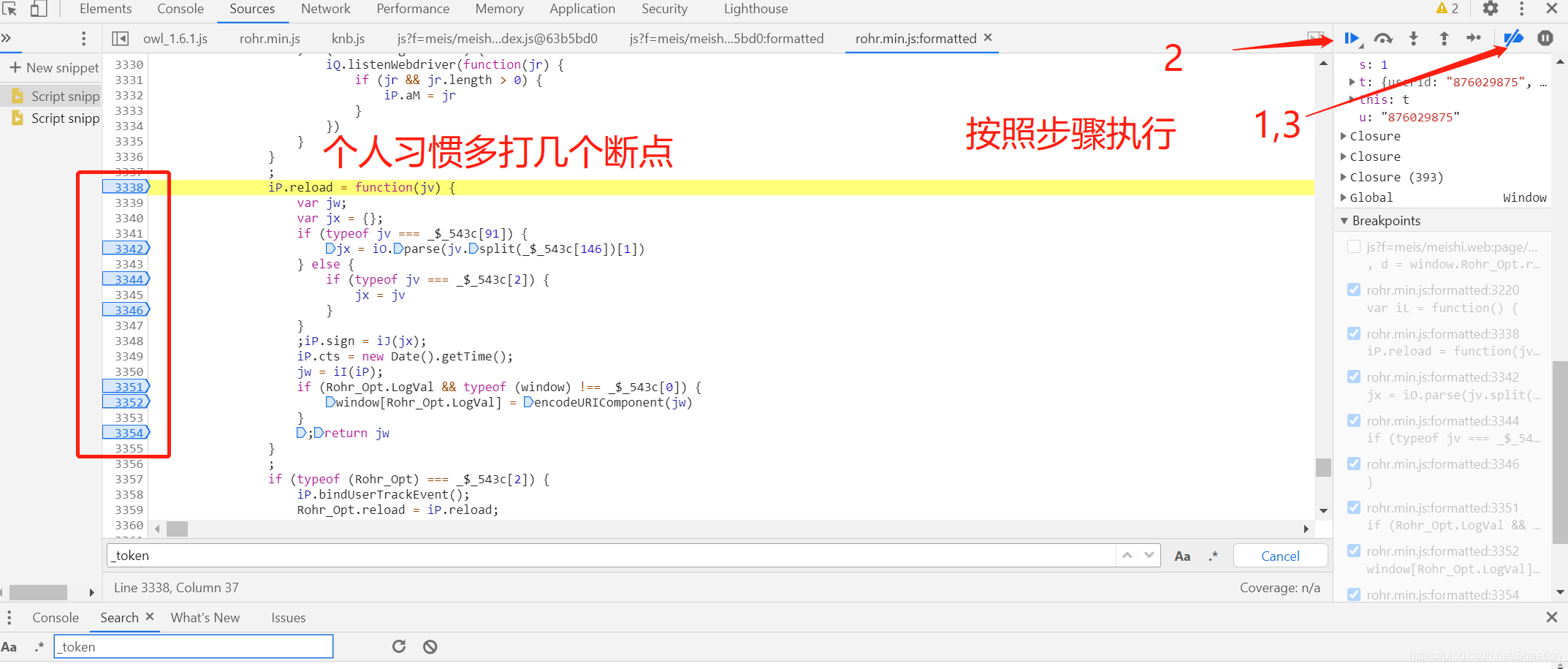Focus the _token find-in-file input
Screen dimensions: 1568x669
(611, 556)
